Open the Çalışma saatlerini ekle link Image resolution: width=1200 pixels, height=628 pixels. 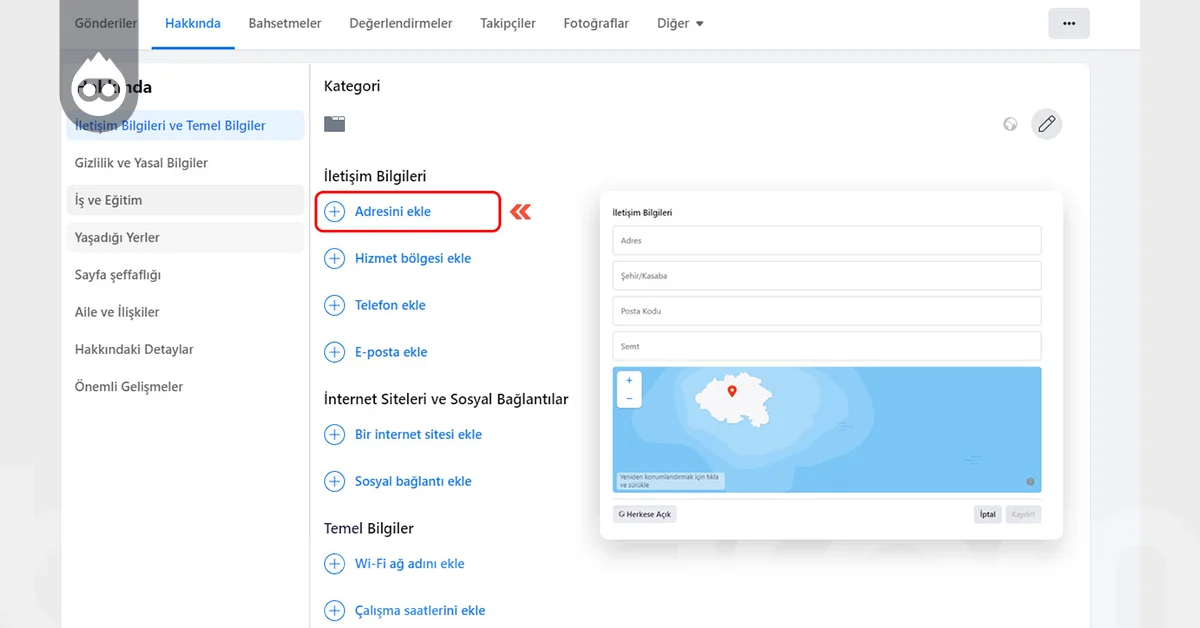(420, 610)
